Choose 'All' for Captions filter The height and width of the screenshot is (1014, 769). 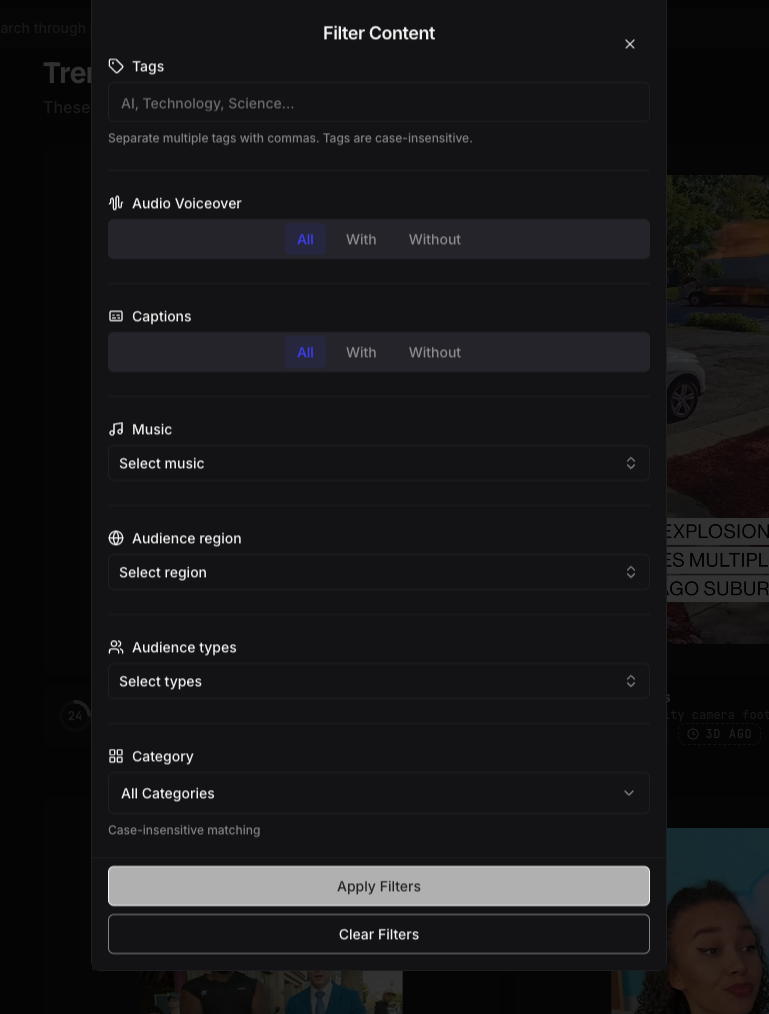pyautogui.click(x=305, y=352)
